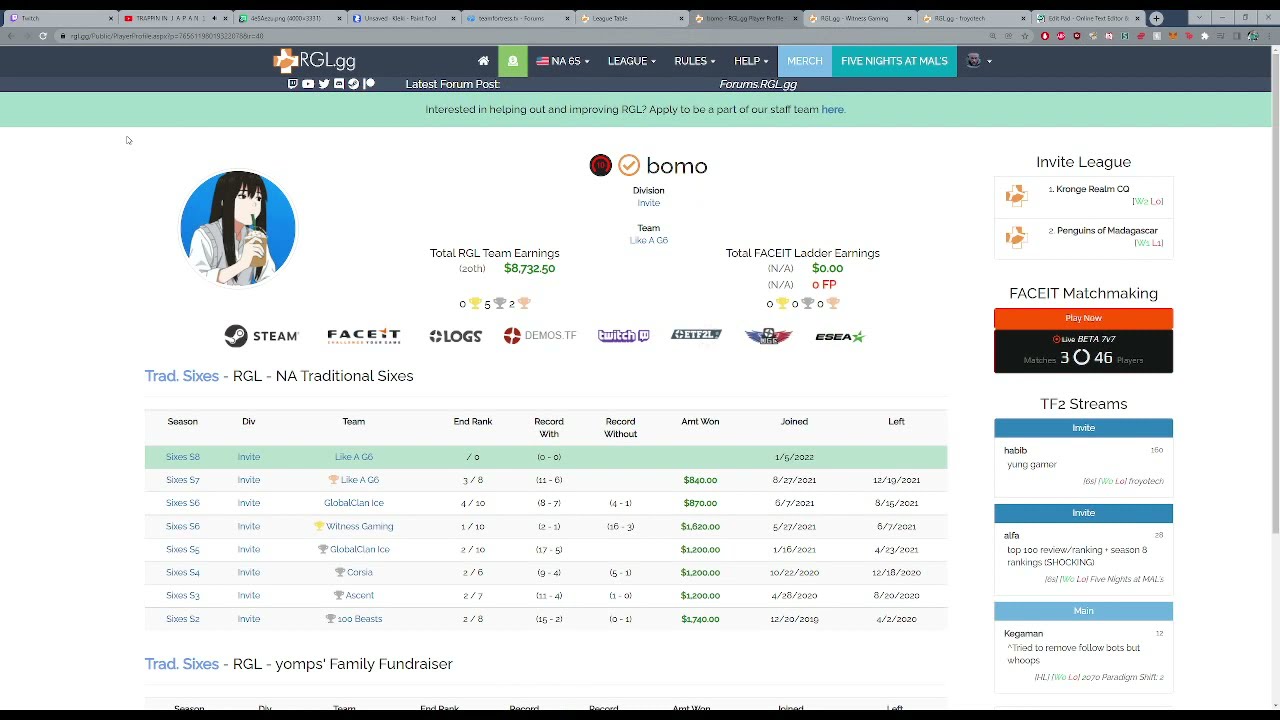Click Invite division link under Division
Screen dimensions: 1280x720
(649, 203)
